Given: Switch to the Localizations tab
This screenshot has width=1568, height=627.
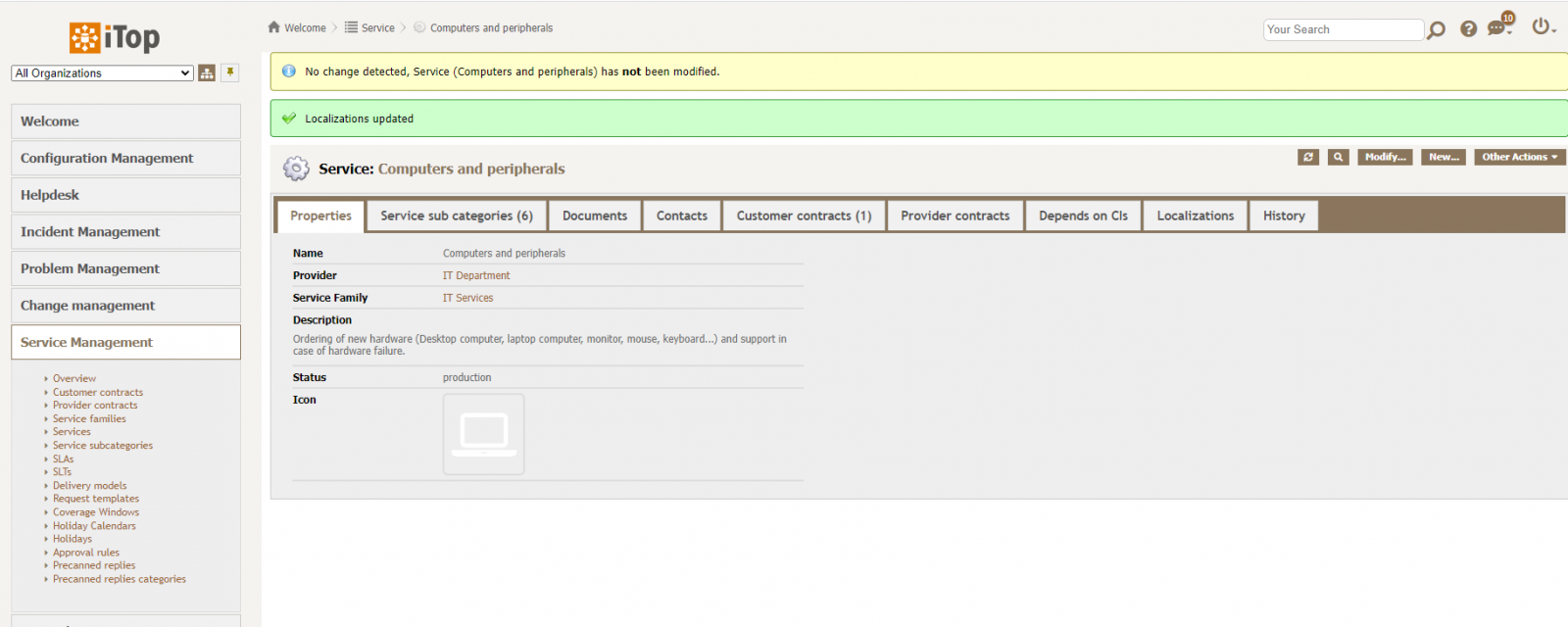Looking at the screenshot, I should 1195,216.
